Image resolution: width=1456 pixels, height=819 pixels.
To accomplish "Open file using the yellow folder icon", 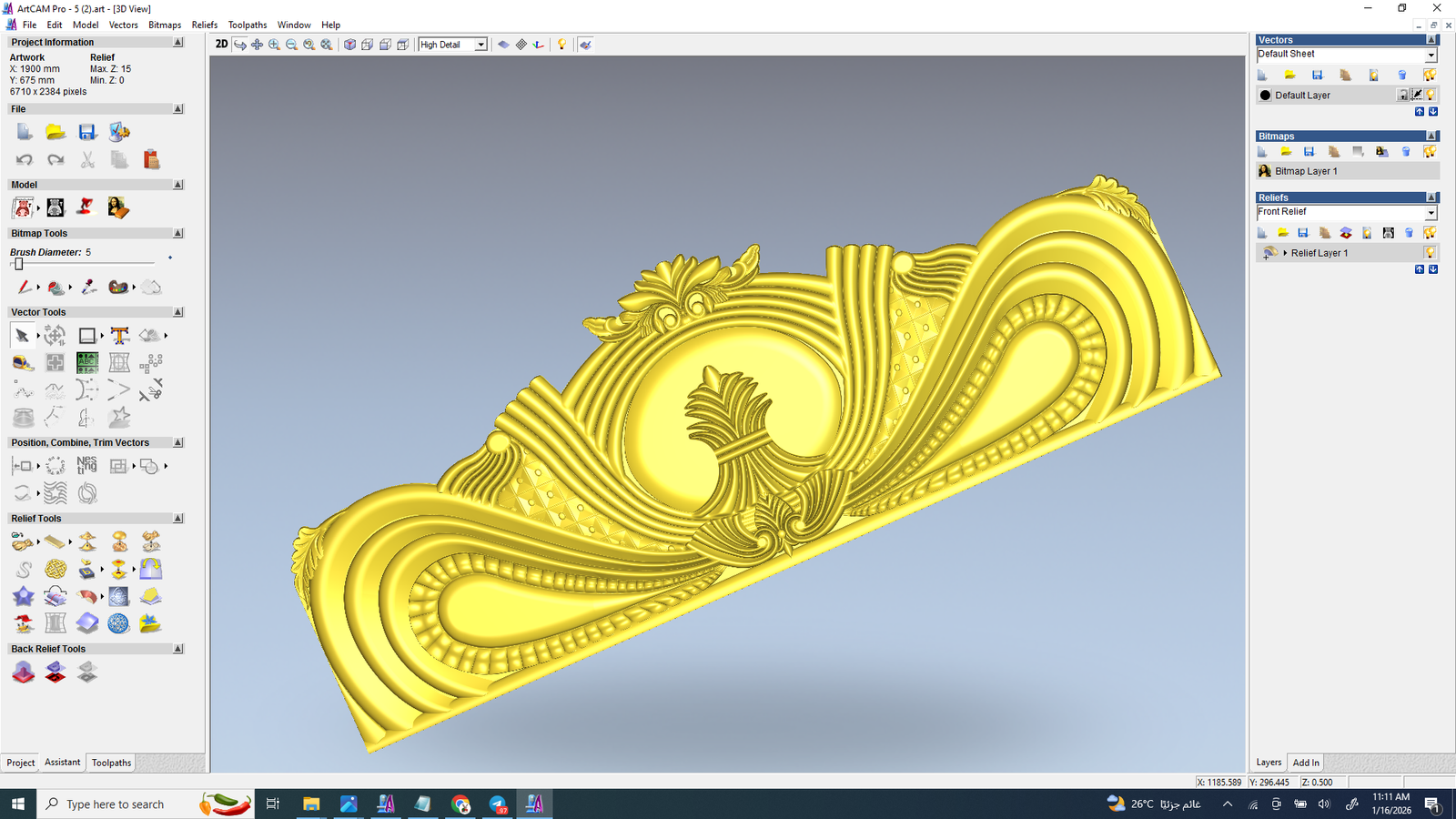I will (56, 133).
